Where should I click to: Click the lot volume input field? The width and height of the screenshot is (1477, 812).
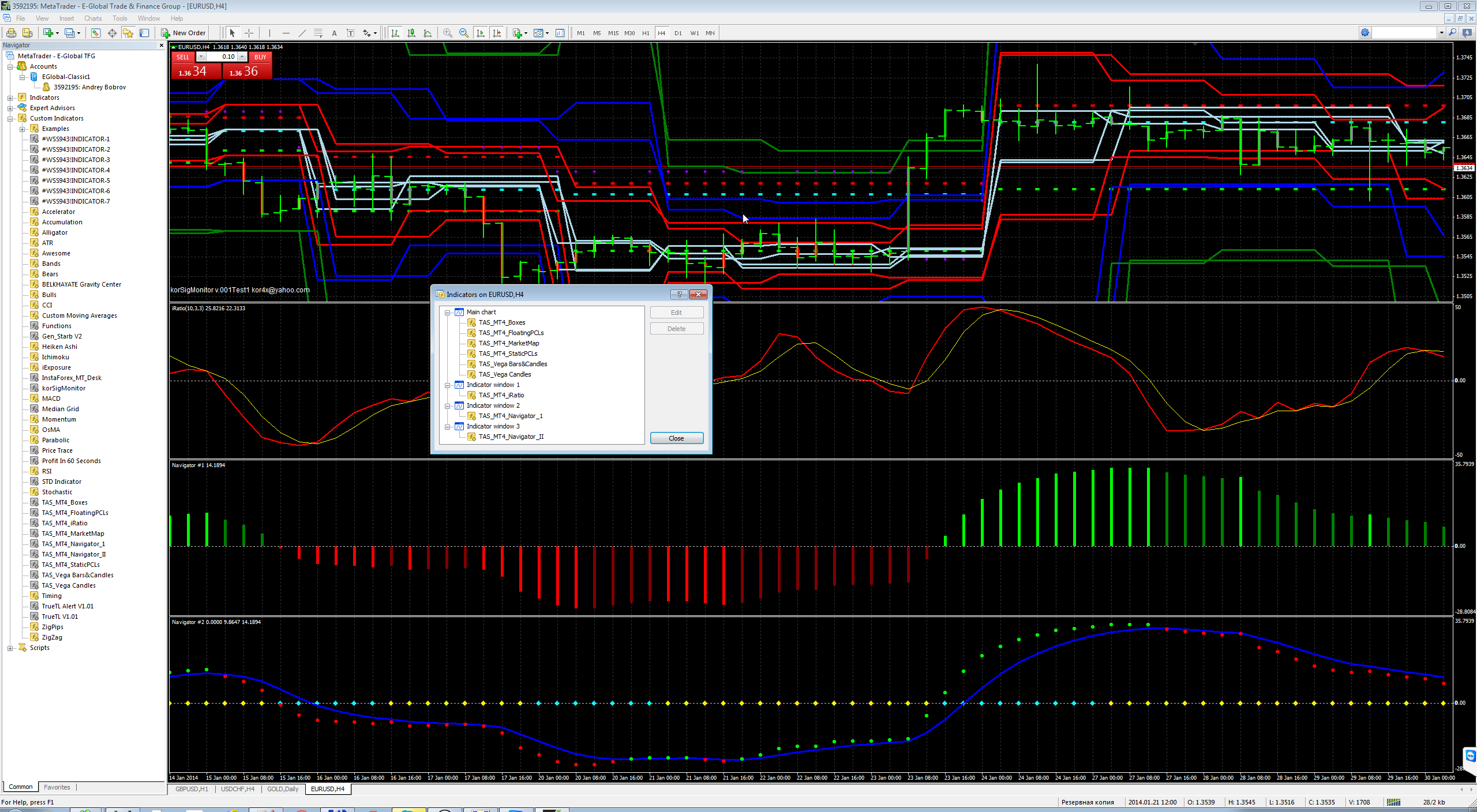(222, 57)
